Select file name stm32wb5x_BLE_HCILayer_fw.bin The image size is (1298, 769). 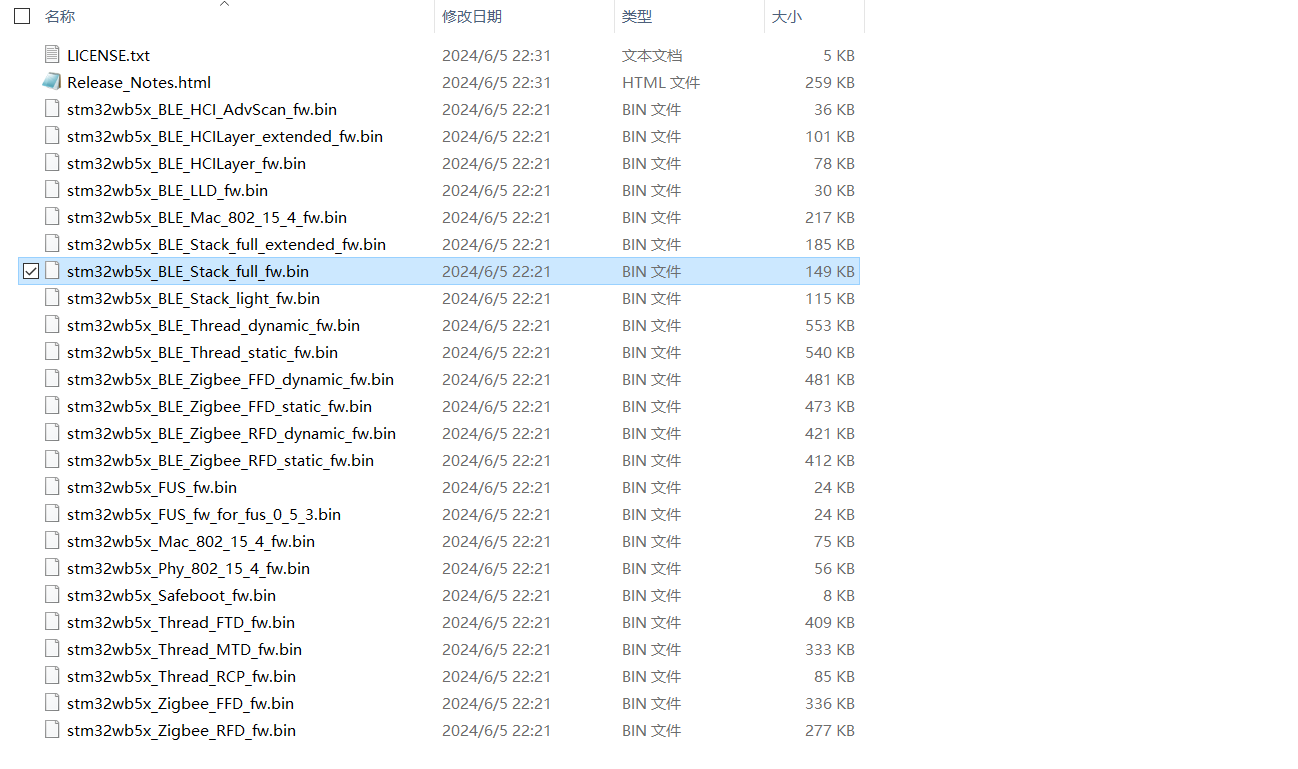[x=186, y=164]
